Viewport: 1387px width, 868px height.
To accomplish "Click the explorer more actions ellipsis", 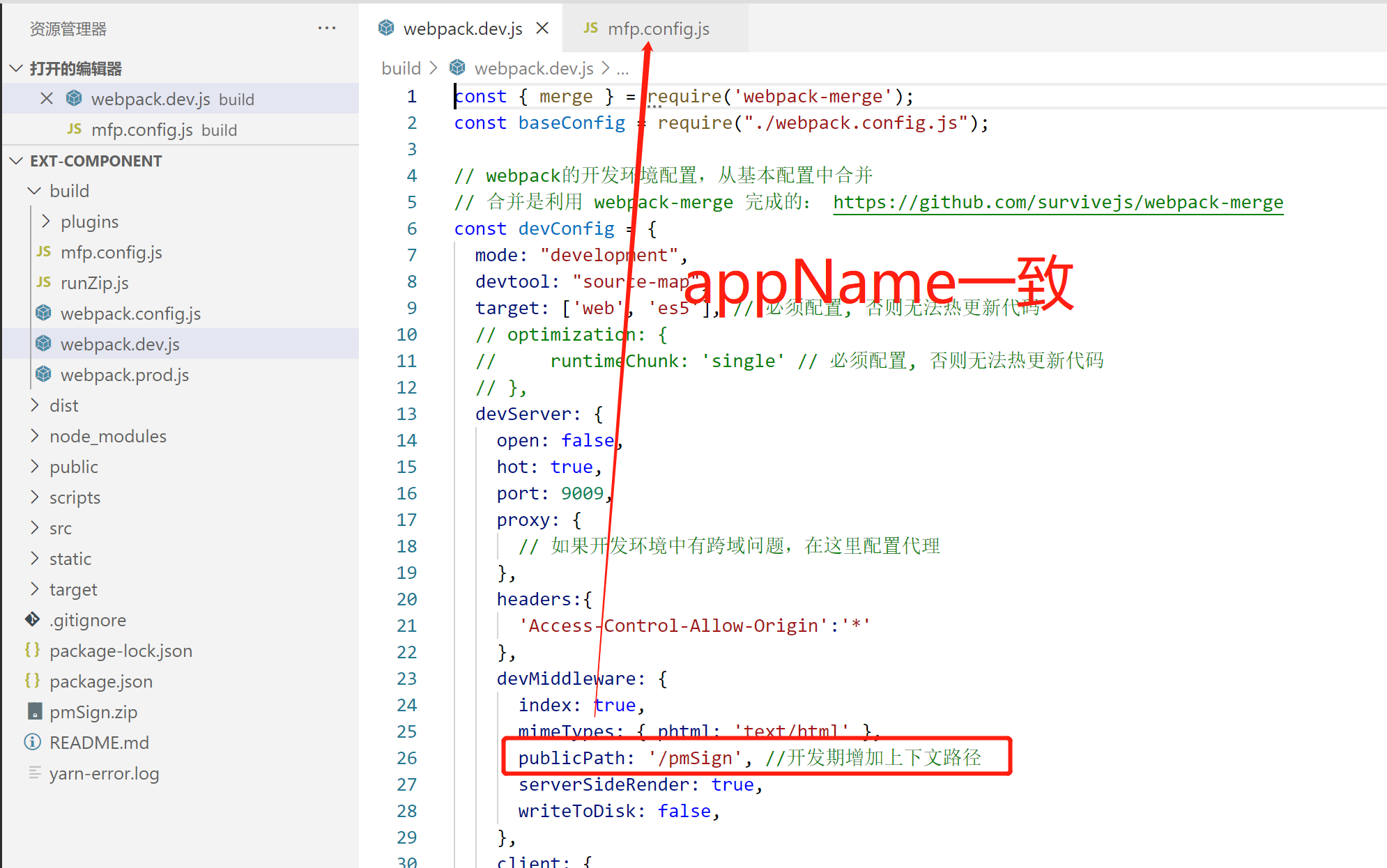I will (326, 29).
